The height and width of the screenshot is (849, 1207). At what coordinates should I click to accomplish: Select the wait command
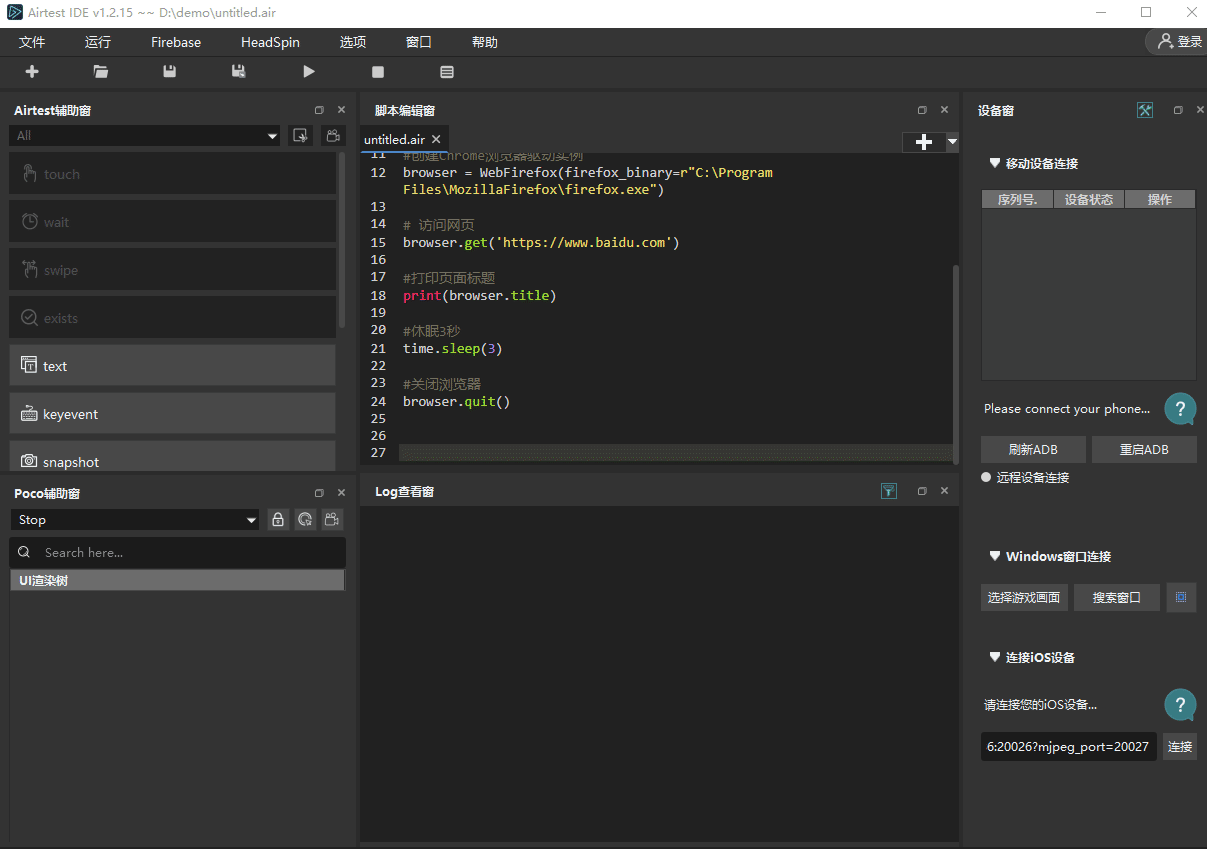pyautogui.click(x=172, y=222)
